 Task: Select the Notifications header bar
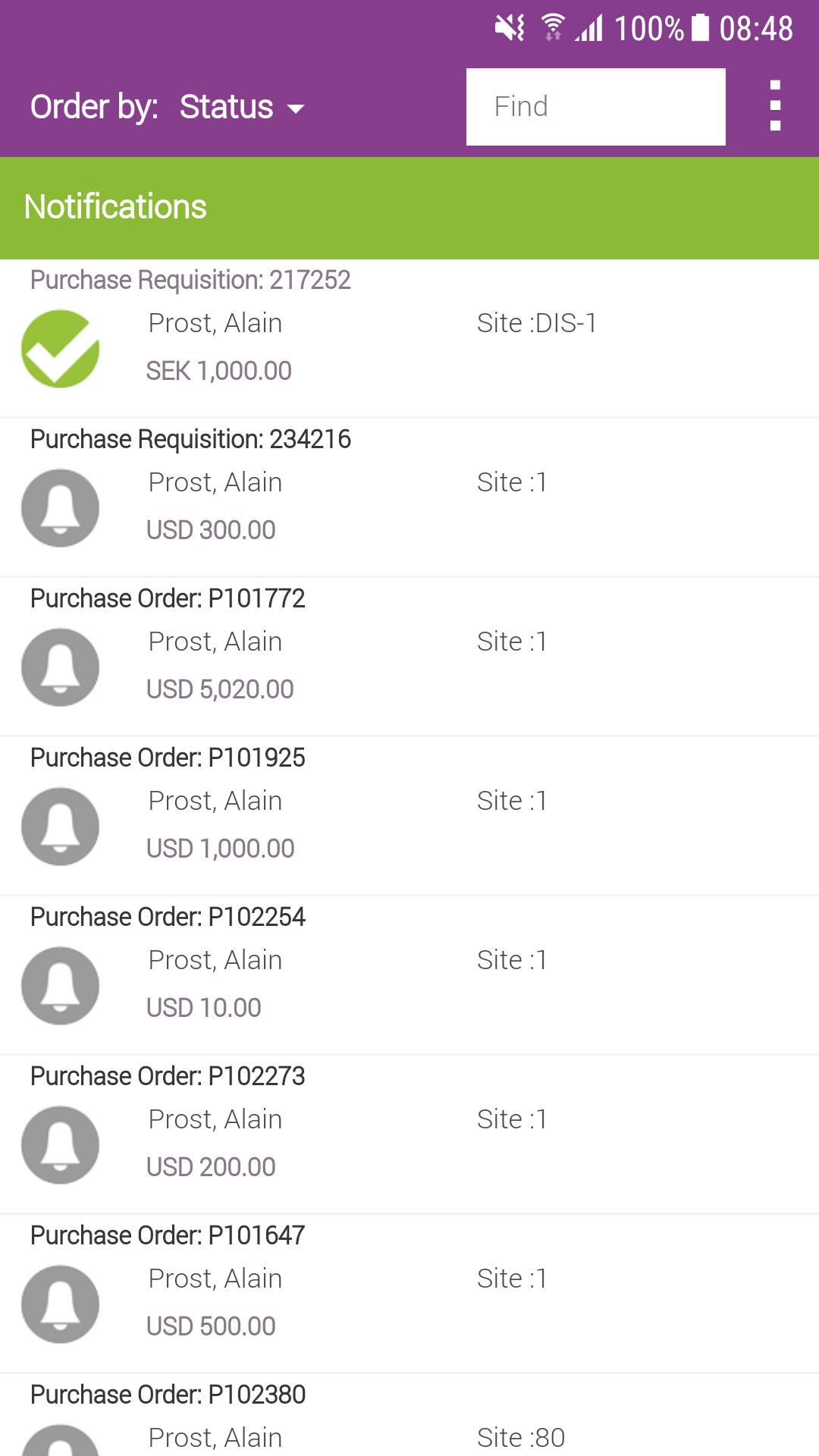coord(409,208)
